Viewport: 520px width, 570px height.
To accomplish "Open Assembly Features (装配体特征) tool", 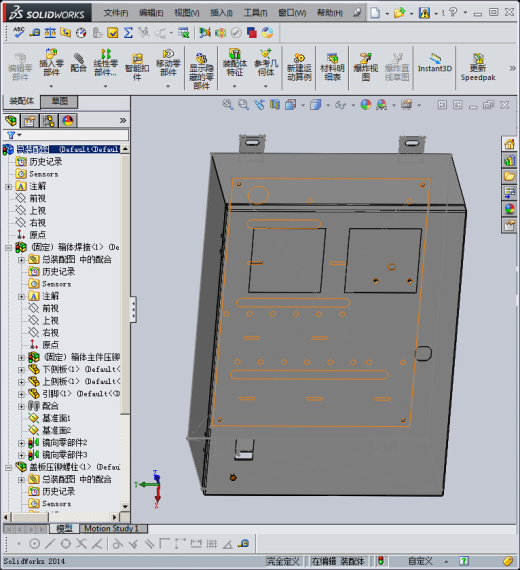I will tap(235, 63).
